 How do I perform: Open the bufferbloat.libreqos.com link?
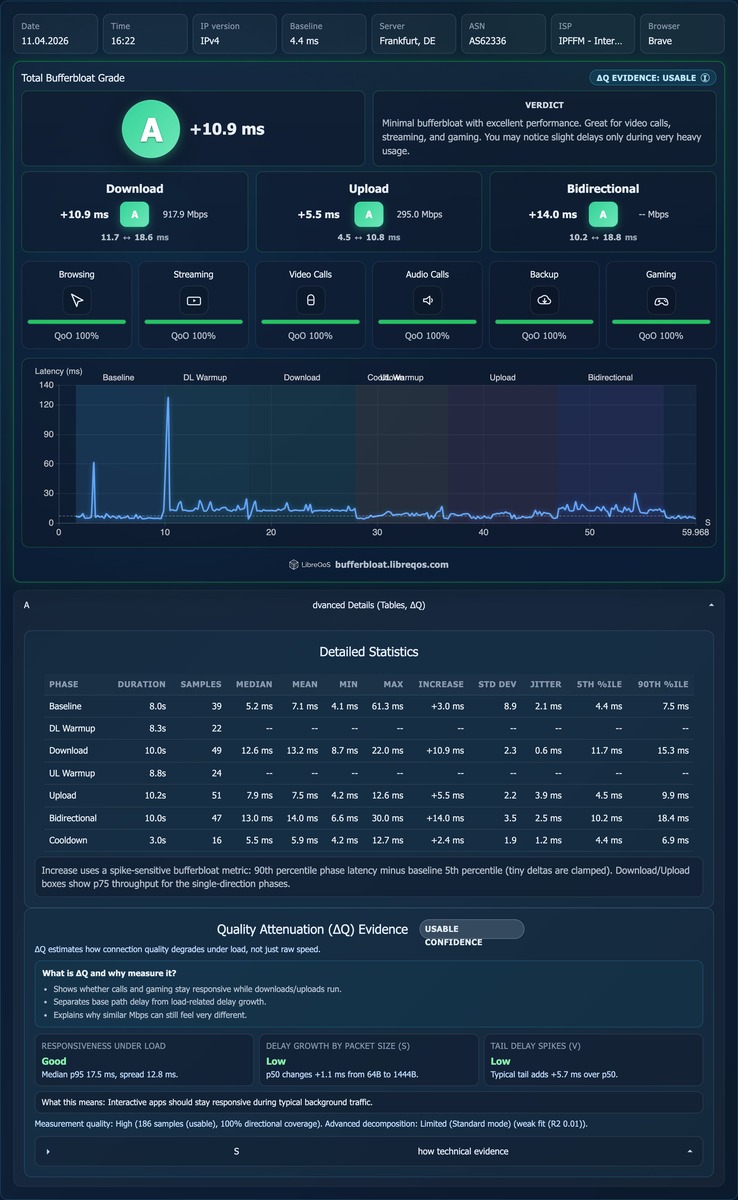click(392, 565)
